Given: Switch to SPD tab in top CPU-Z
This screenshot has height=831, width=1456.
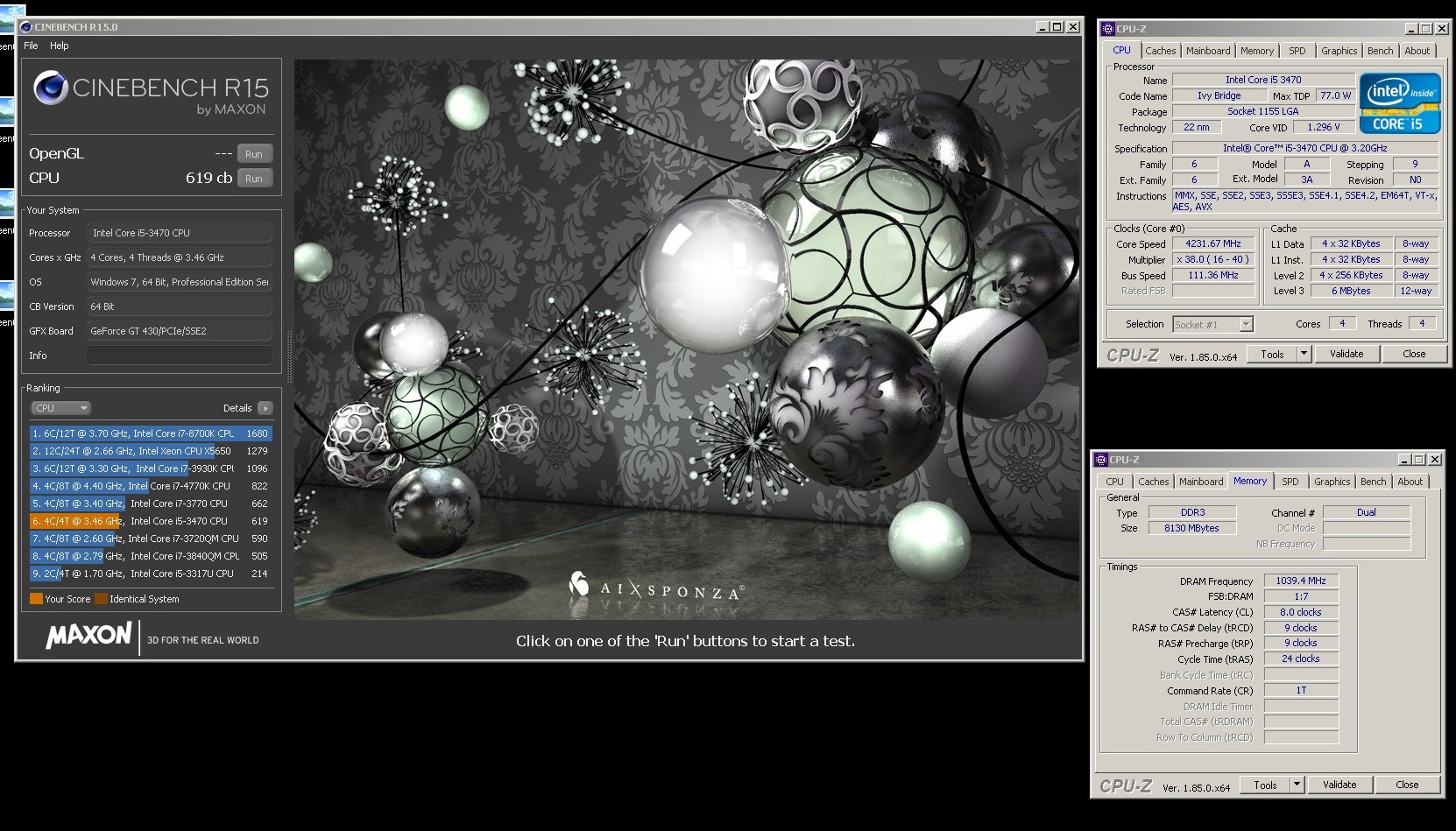Looking at the screenshot, I should 1297,51.
